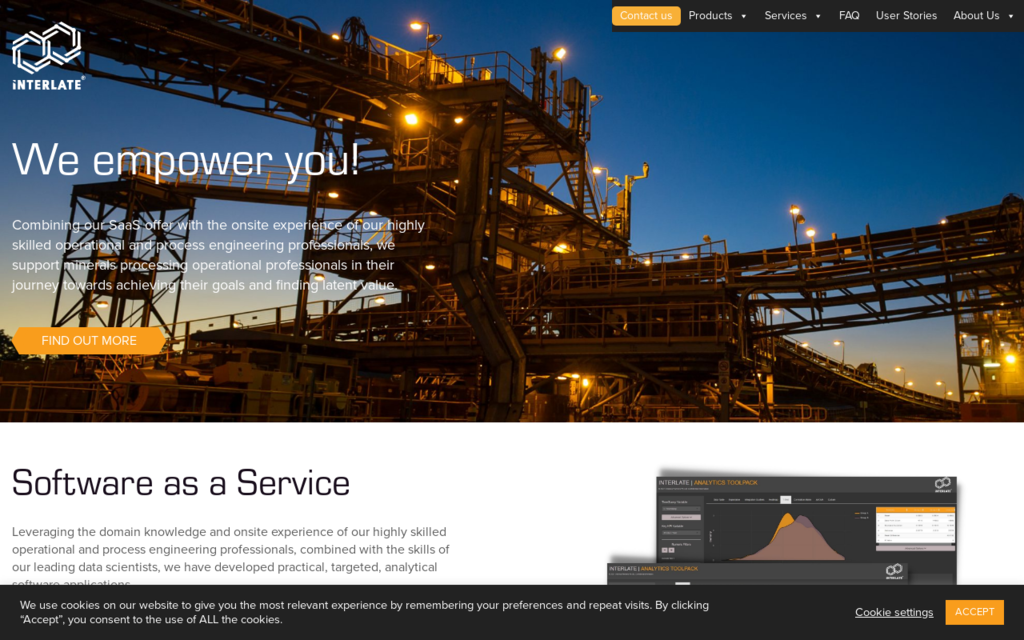Expand the Products dropdown arrow
1024x640 pixels.
coord(744,16)
